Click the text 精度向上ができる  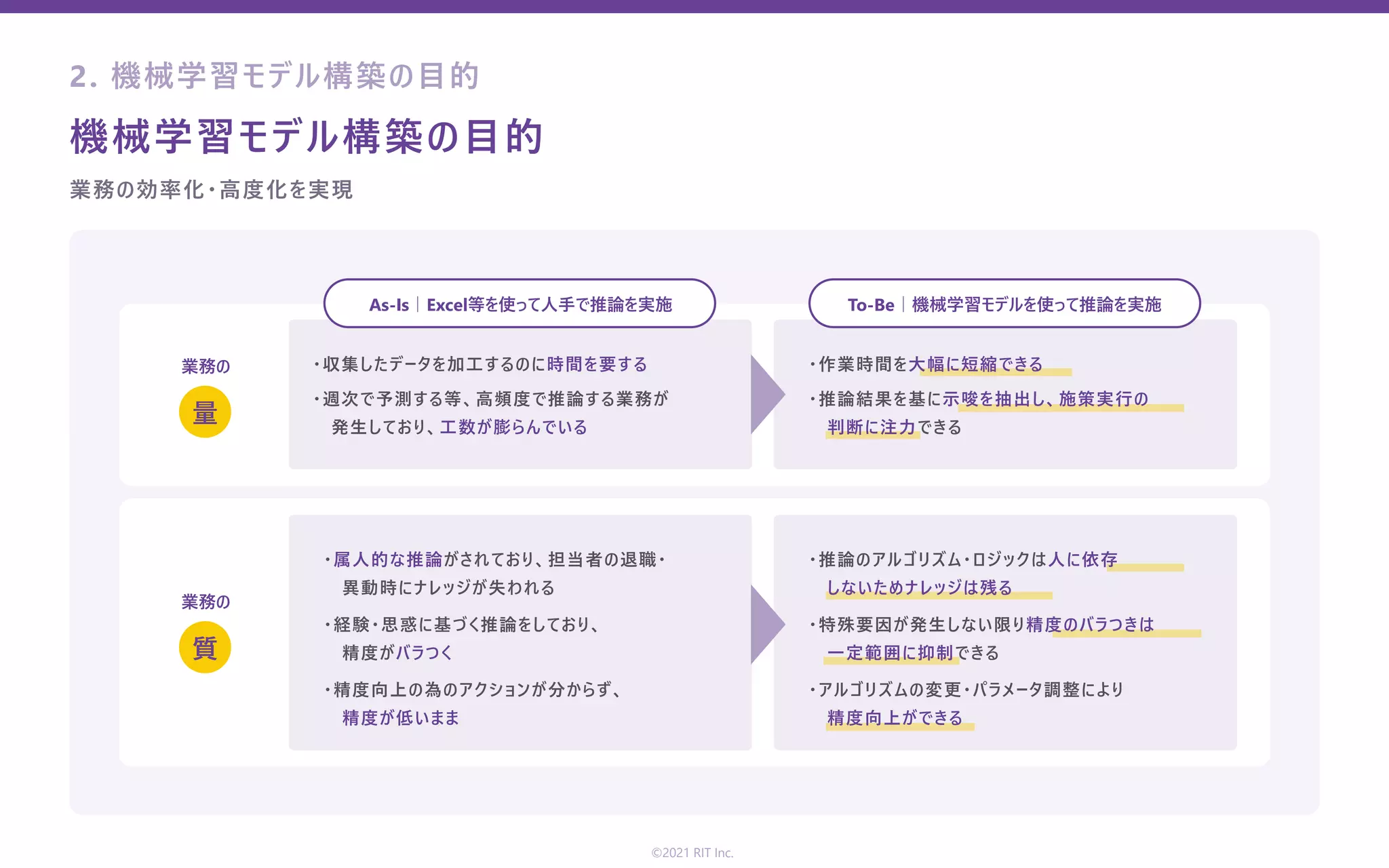coord(895,717)
